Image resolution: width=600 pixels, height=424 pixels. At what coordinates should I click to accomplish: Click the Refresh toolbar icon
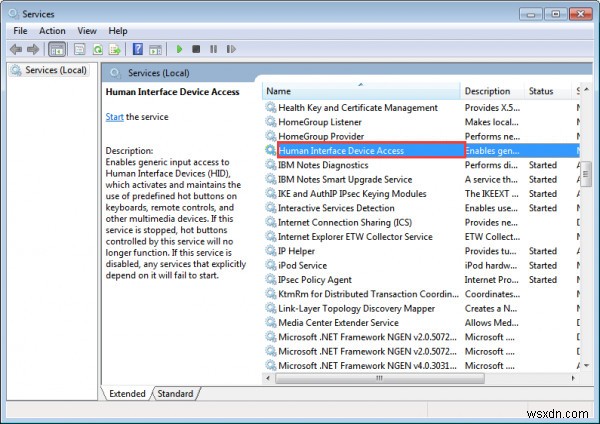pyautogui.click(x=98, y=49)
